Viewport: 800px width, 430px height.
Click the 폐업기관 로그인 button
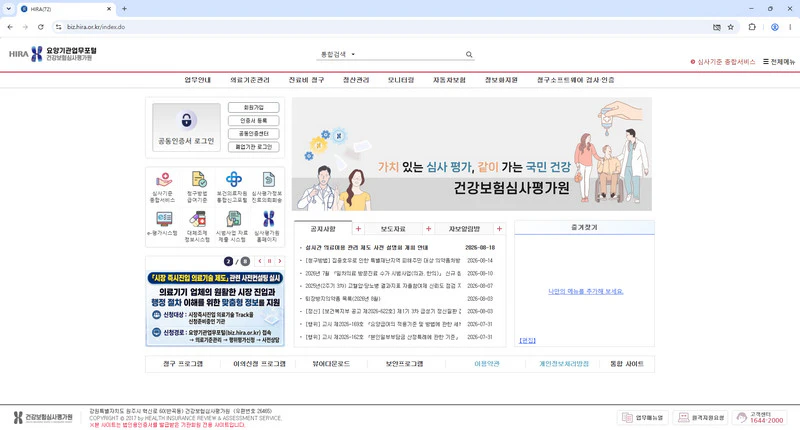click(x=254, y=147)
